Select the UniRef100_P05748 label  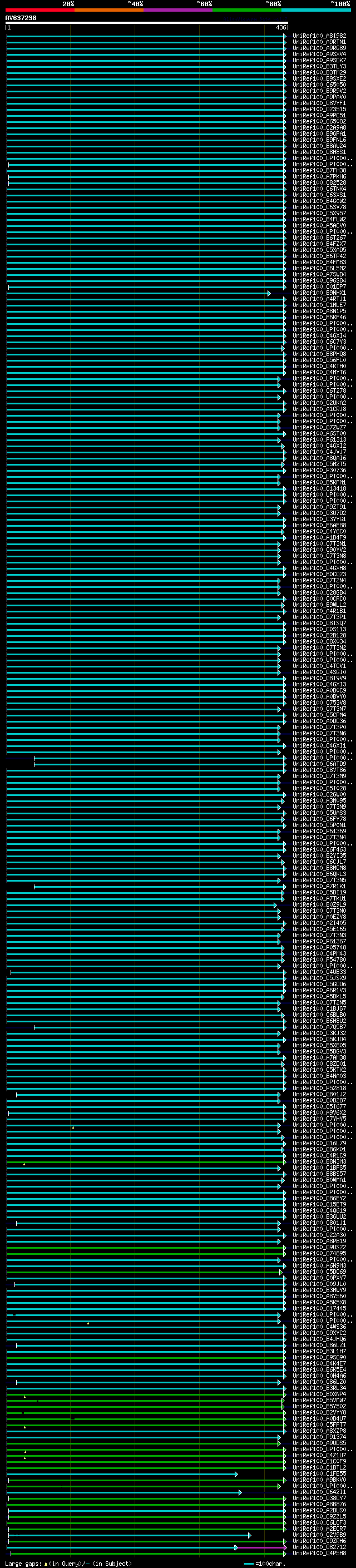(x=319, y=947)
